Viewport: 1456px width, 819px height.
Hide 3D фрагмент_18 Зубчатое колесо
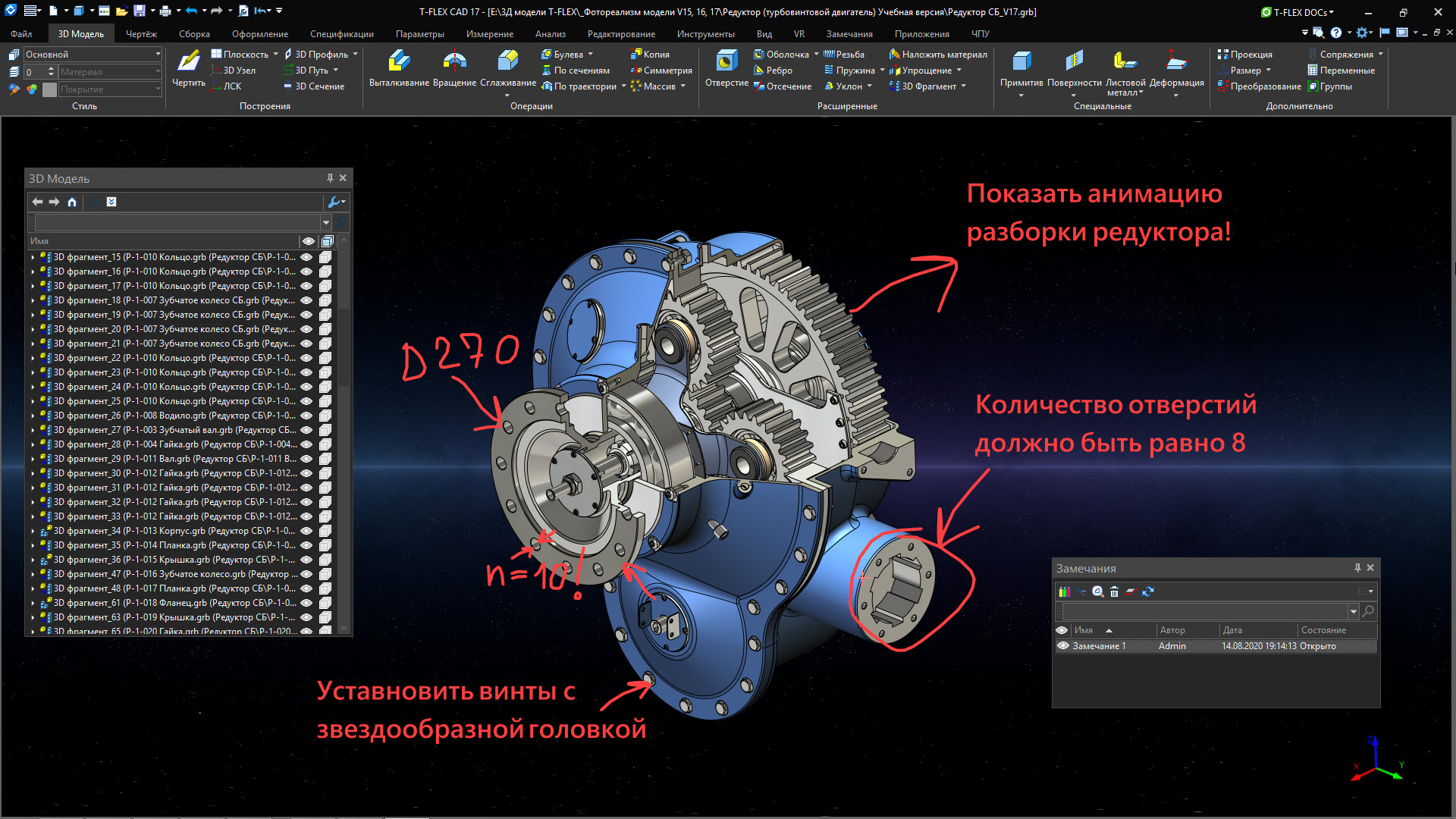point(307,300)
